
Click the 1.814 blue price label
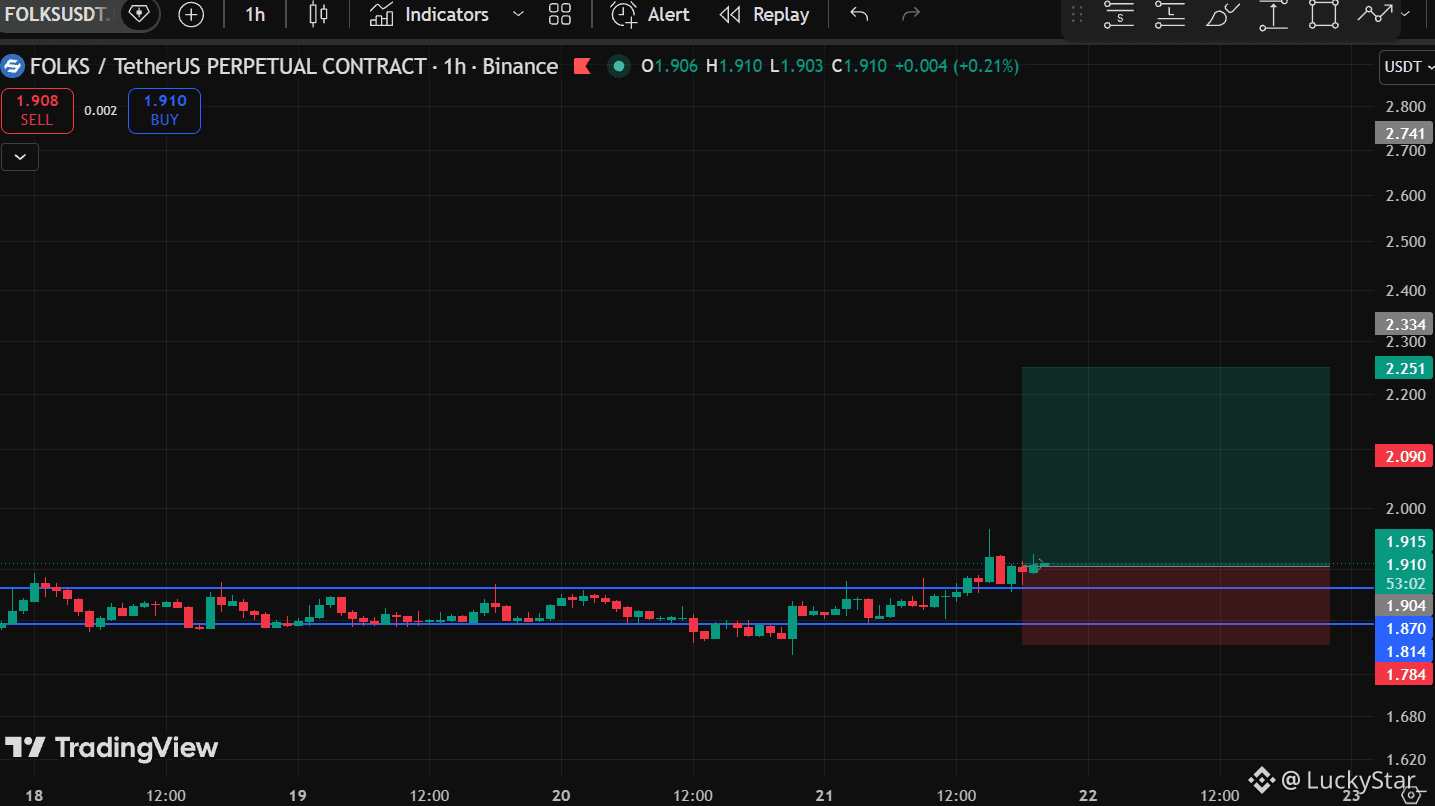1405,652
